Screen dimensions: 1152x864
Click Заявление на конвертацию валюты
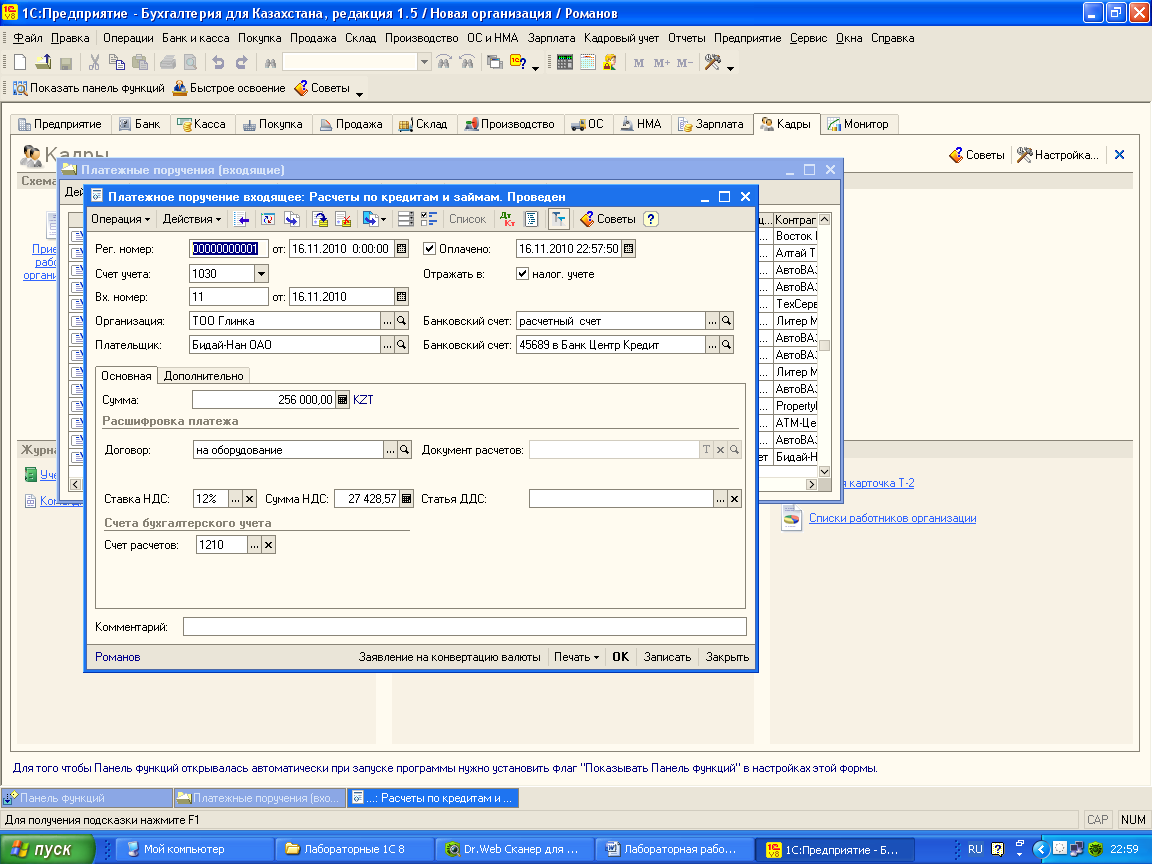point(450,657)
